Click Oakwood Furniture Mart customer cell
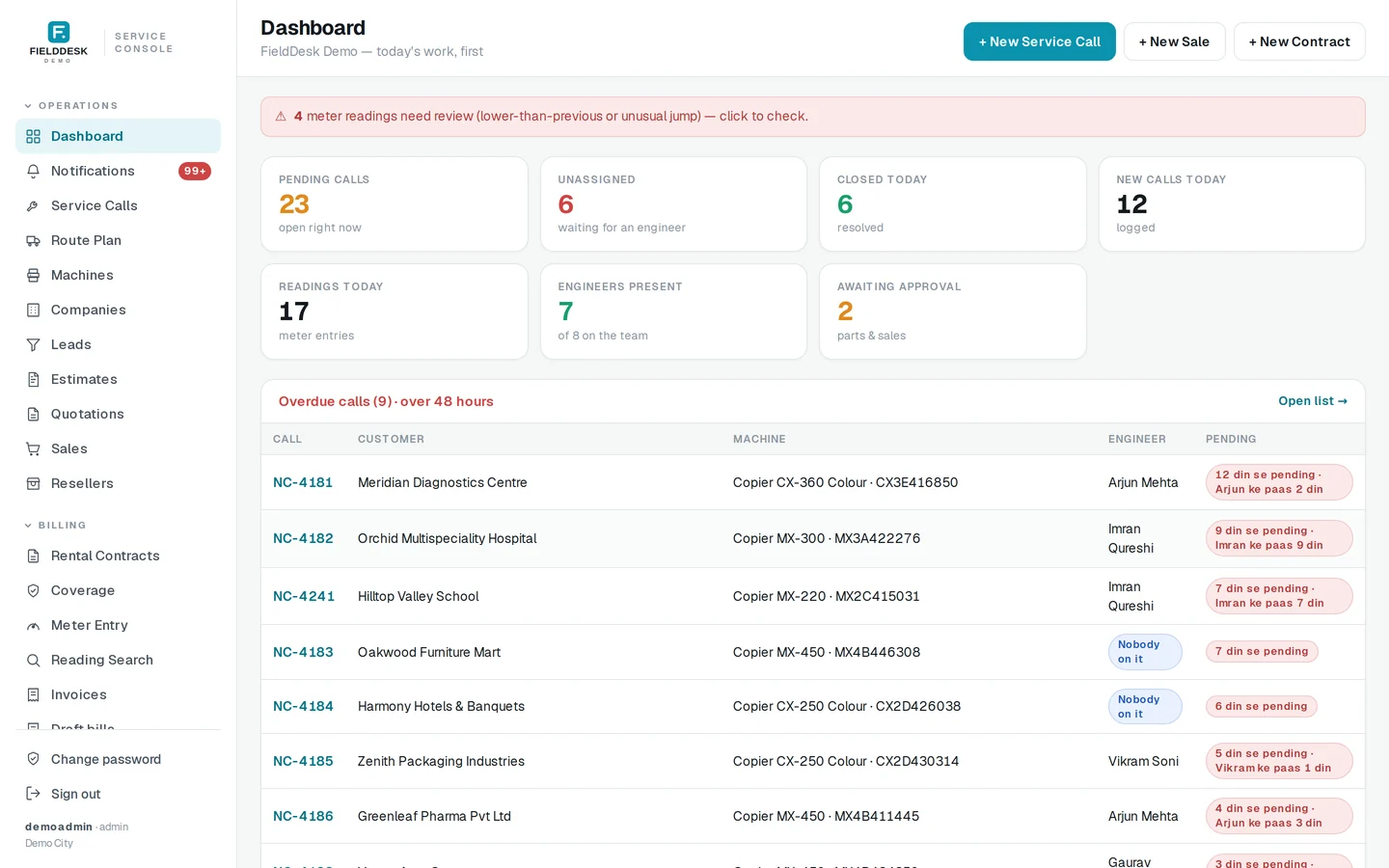 (x=429, y=652)
